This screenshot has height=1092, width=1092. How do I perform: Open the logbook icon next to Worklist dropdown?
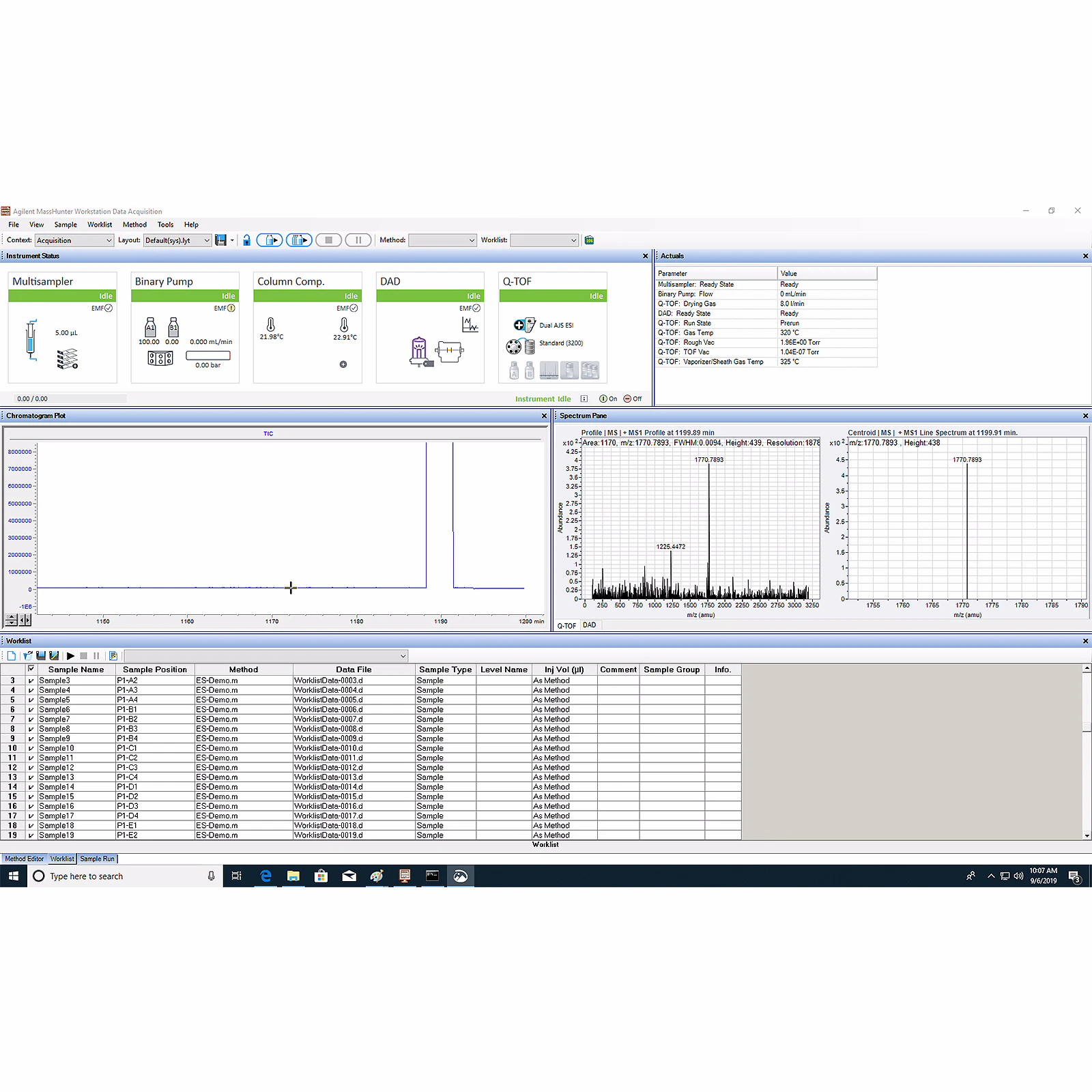(589, 240)
